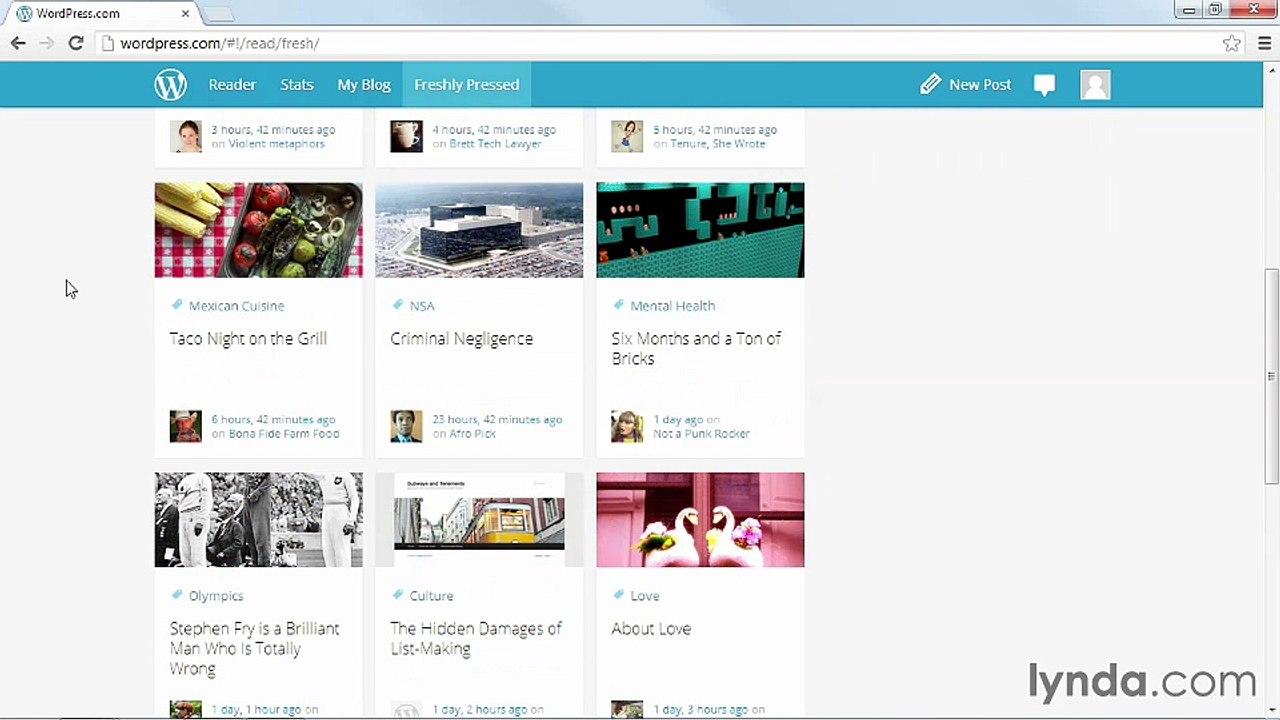Bookmark the page with the star icon
Screen dimensions: 1280x720
1232,43
